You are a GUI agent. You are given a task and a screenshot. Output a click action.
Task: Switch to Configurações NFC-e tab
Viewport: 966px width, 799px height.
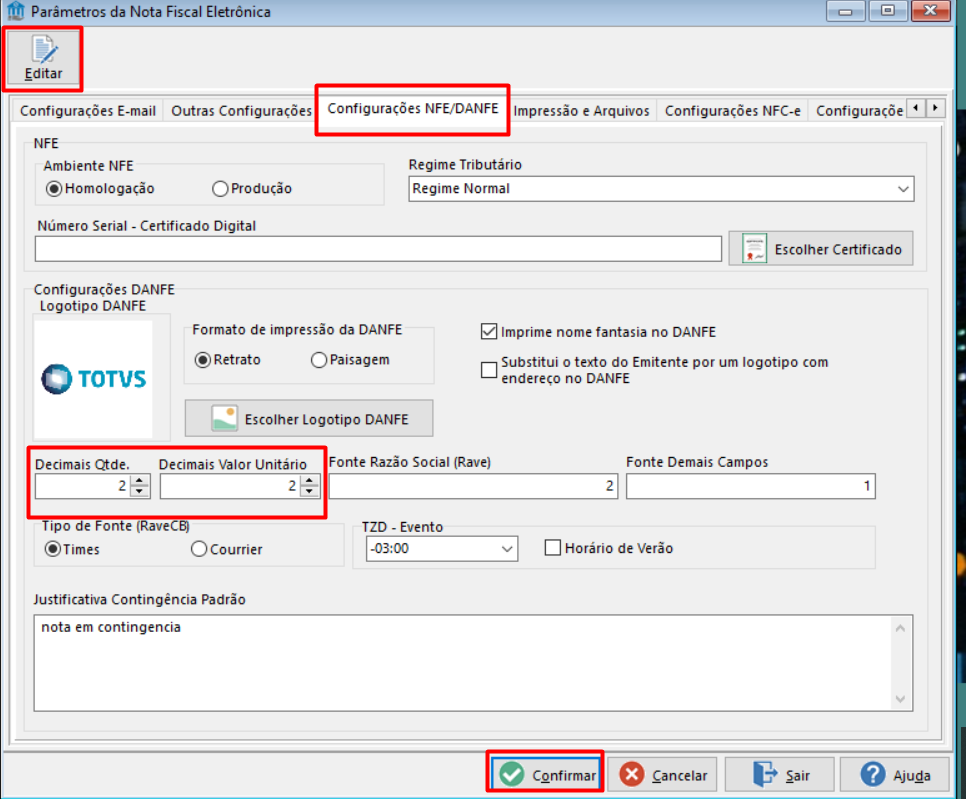[733, 111]
